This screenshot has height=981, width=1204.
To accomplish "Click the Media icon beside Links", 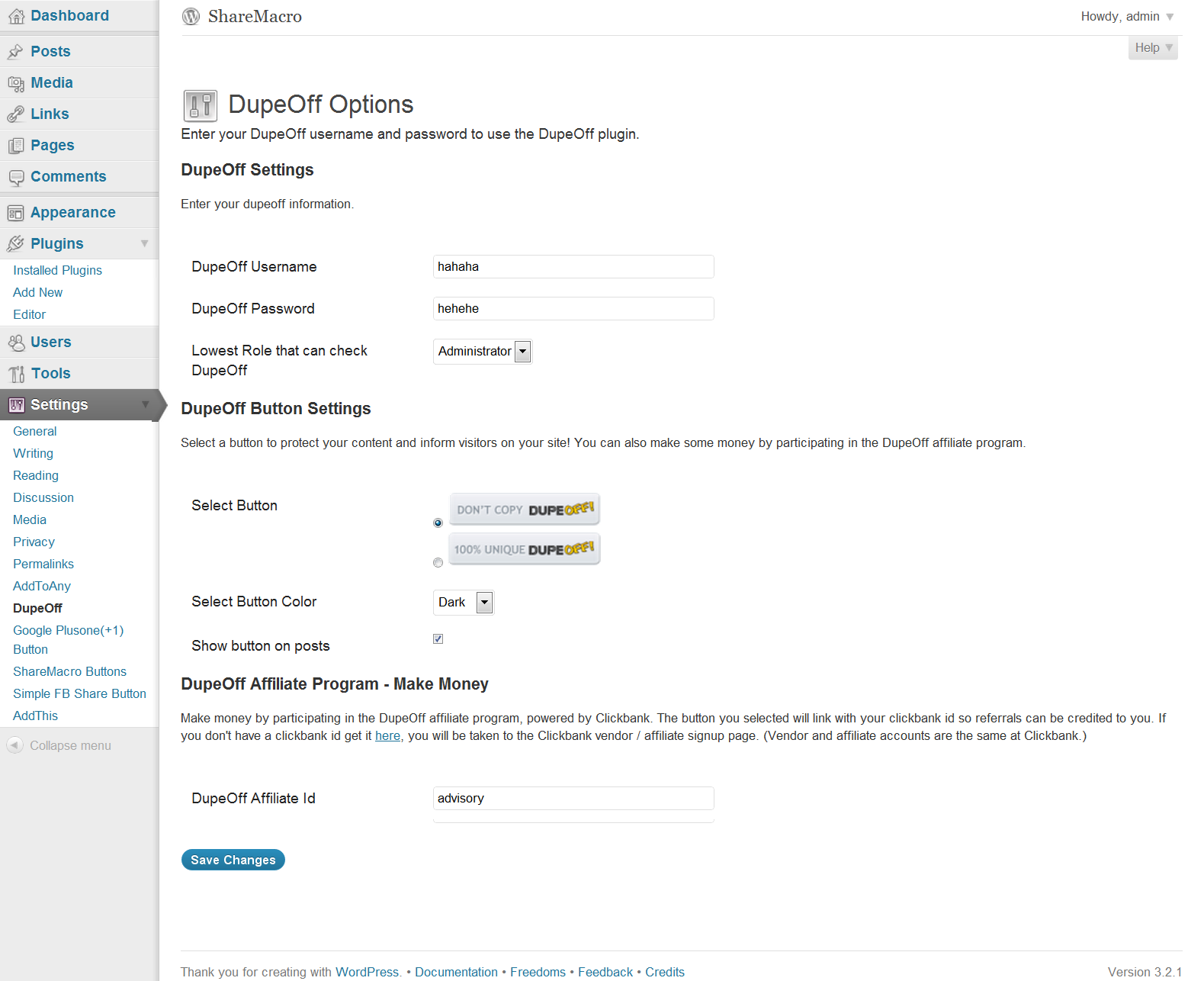I will [16, 83].
